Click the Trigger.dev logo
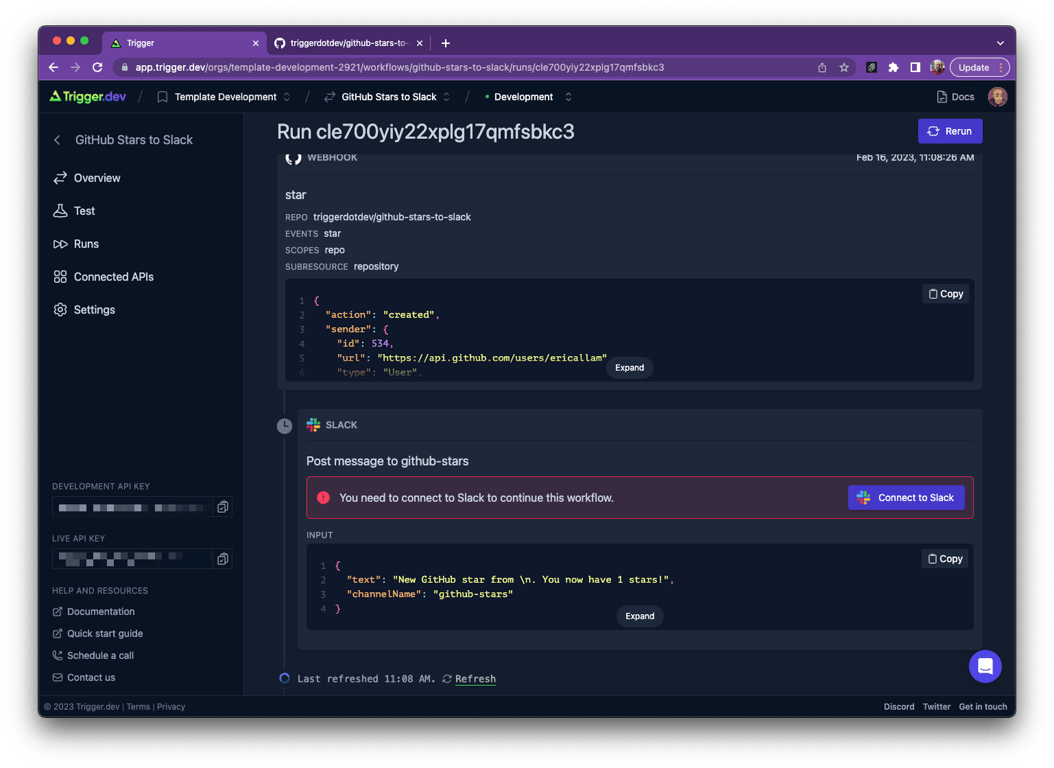Image resolution: width=1054 pixels, height=768 pixels. point(87,97)
